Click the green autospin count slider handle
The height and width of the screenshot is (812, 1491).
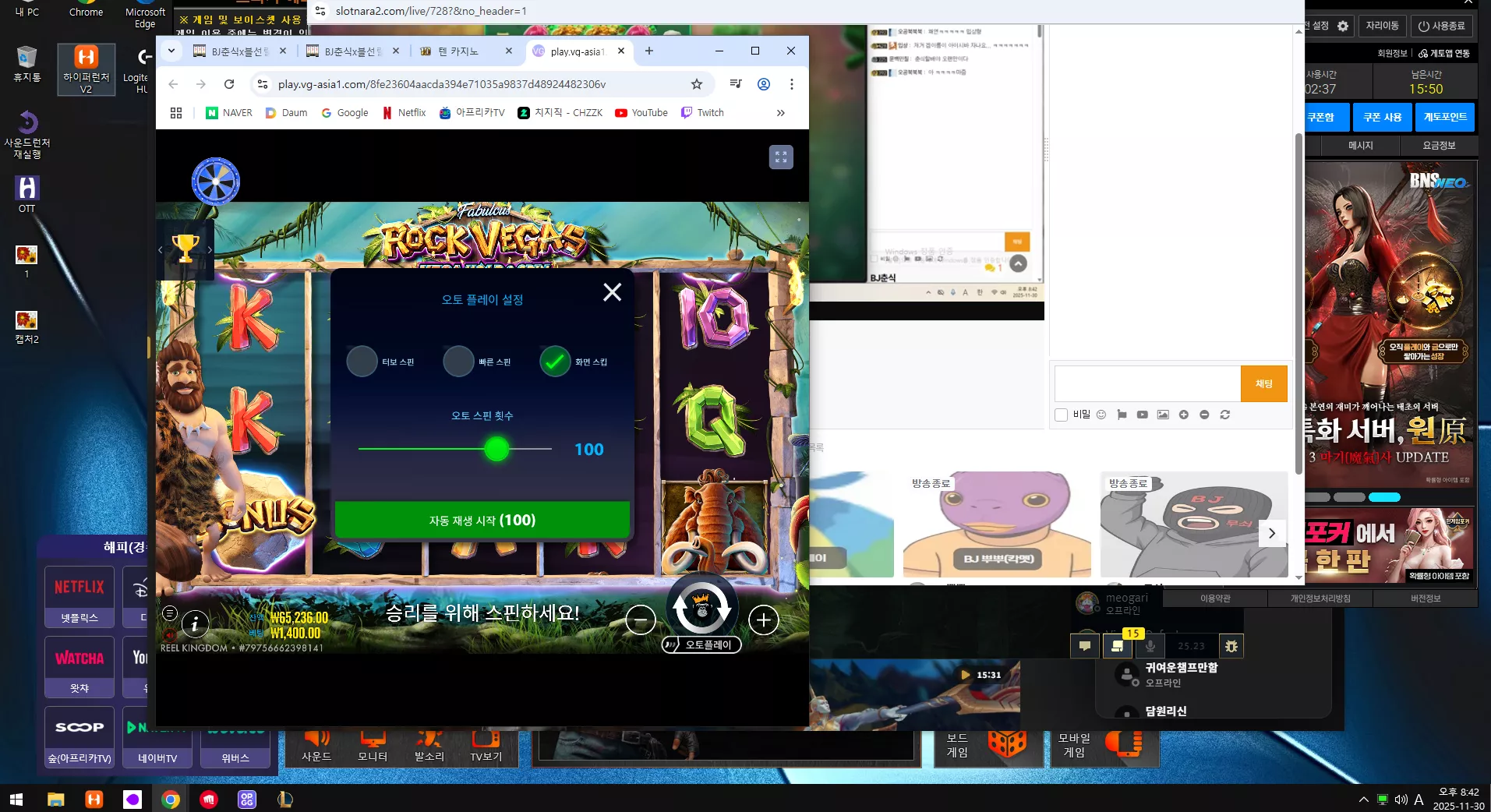pos(496,449)
